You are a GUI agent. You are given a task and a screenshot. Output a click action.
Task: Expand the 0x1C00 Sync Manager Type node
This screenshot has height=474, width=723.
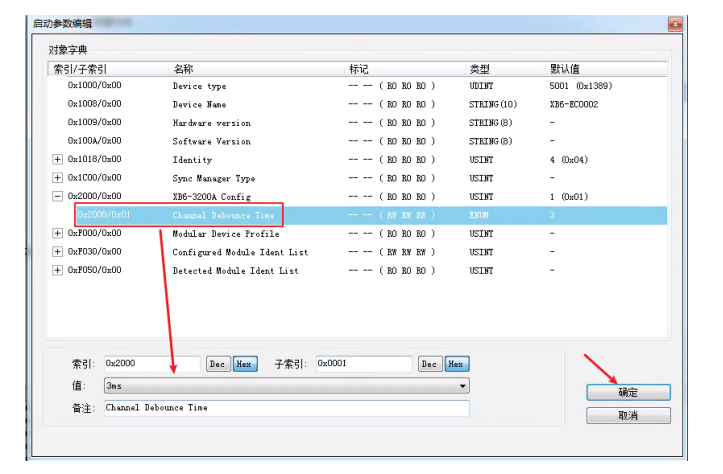(57, 178)
